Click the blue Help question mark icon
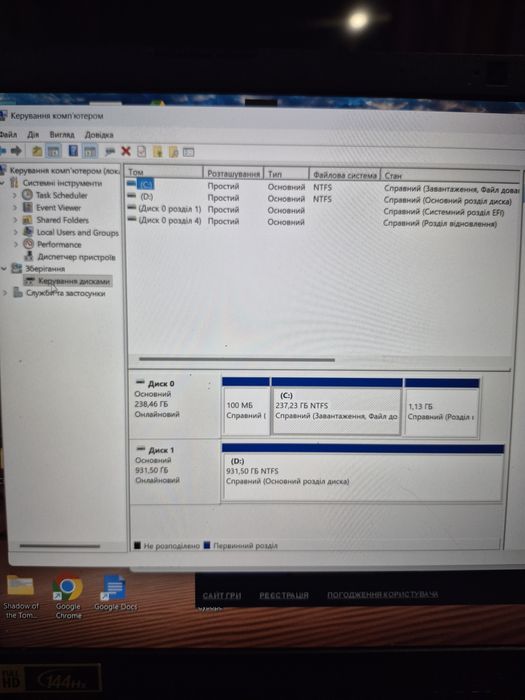 coord(73,151)
